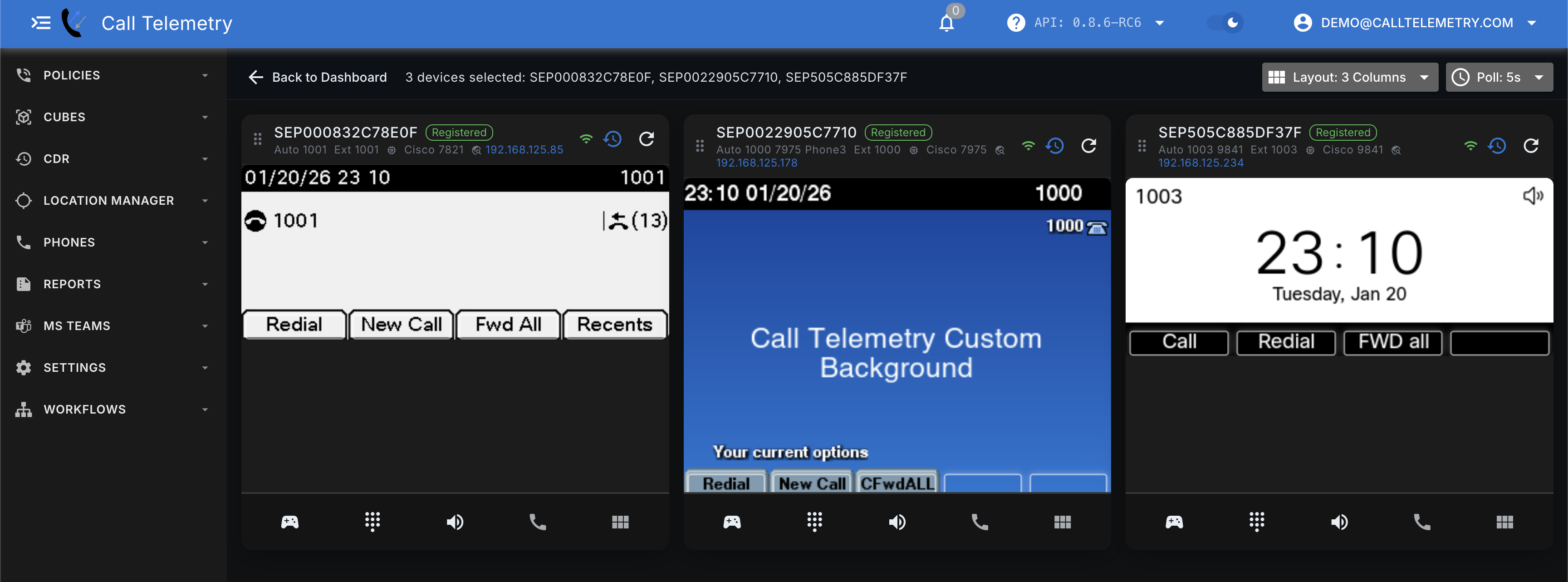Click the Registered badge of SEP505C885DF37F
Viewport: 1568px width, 582px height.
[1343, 133]
